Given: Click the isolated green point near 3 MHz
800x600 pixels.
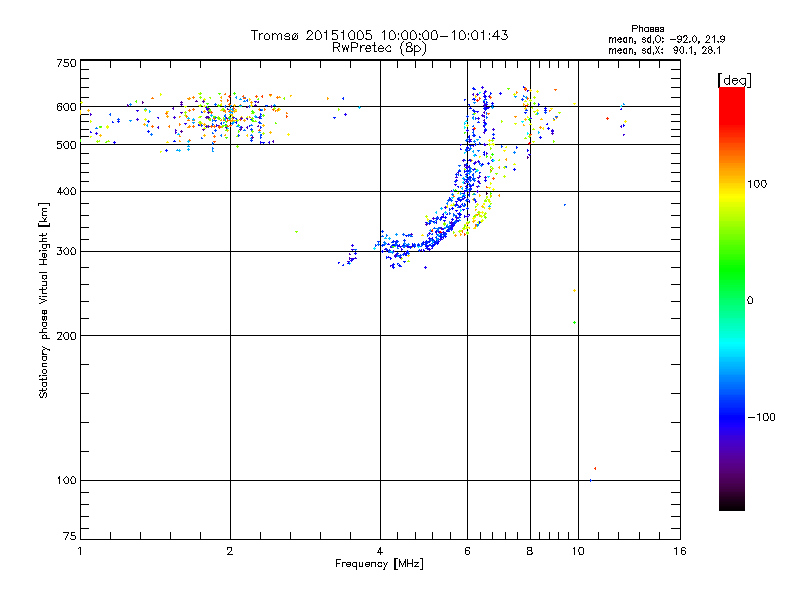Looking at the screenshot, I should [x=296, y=232].
